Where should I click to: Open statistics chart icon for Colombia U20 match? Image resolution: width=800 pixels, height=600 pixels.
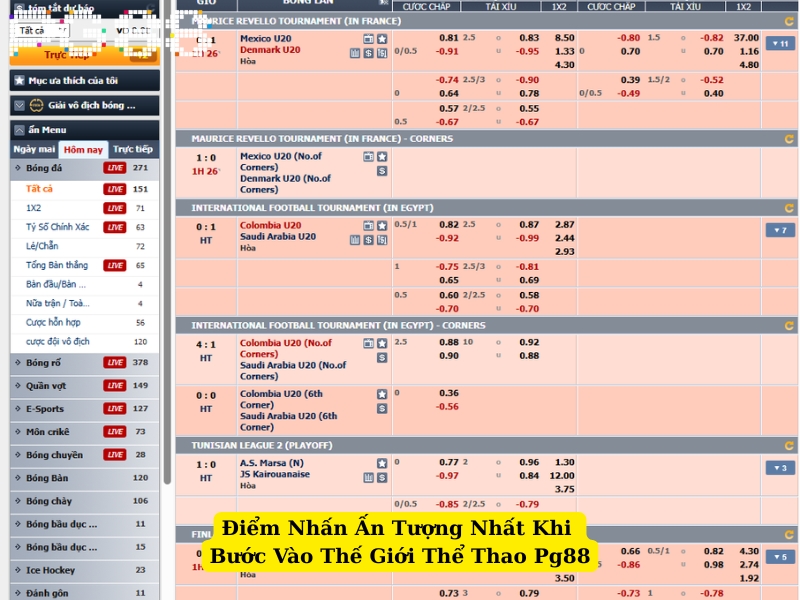point(355,240)
